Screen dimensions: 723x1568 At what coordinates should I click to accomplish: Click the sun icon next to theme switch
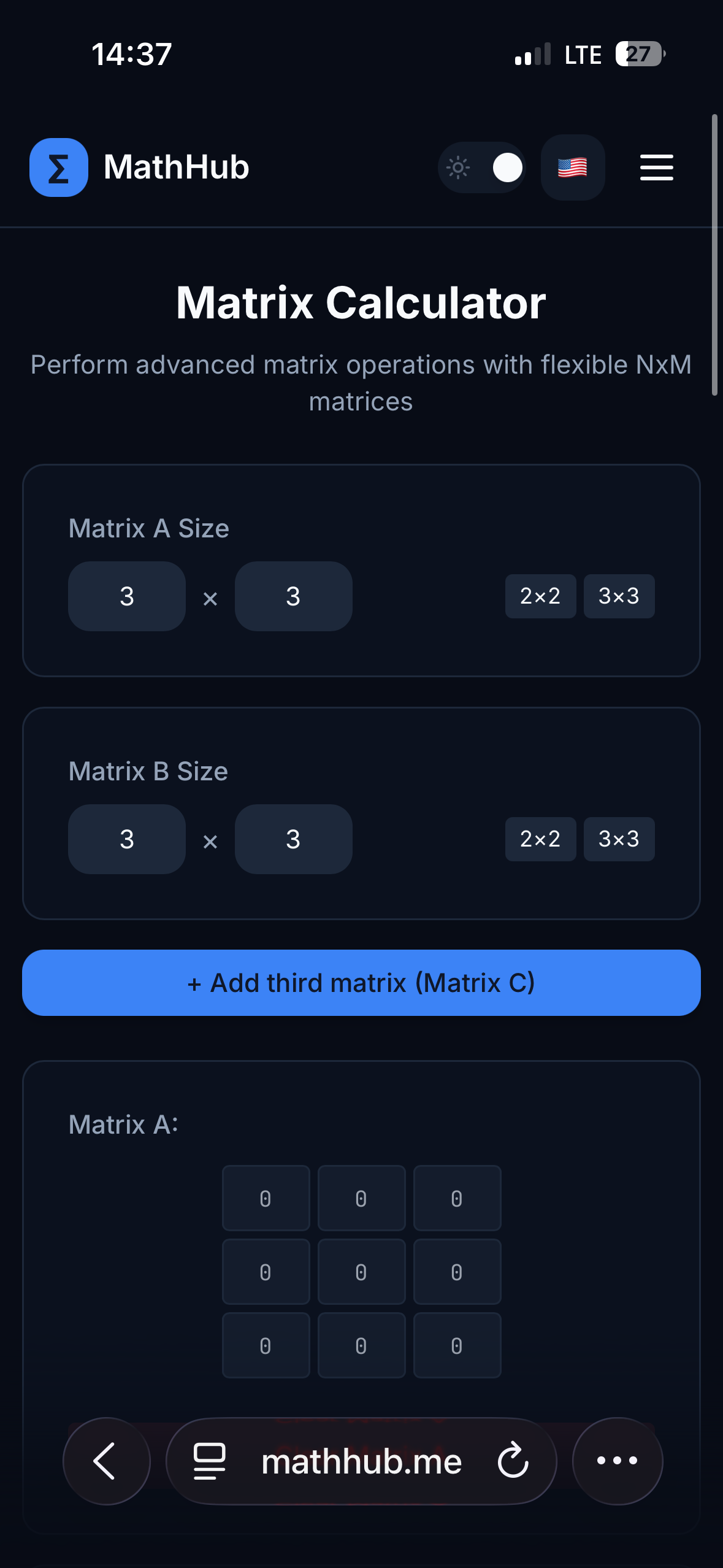(x=457, y=167)
